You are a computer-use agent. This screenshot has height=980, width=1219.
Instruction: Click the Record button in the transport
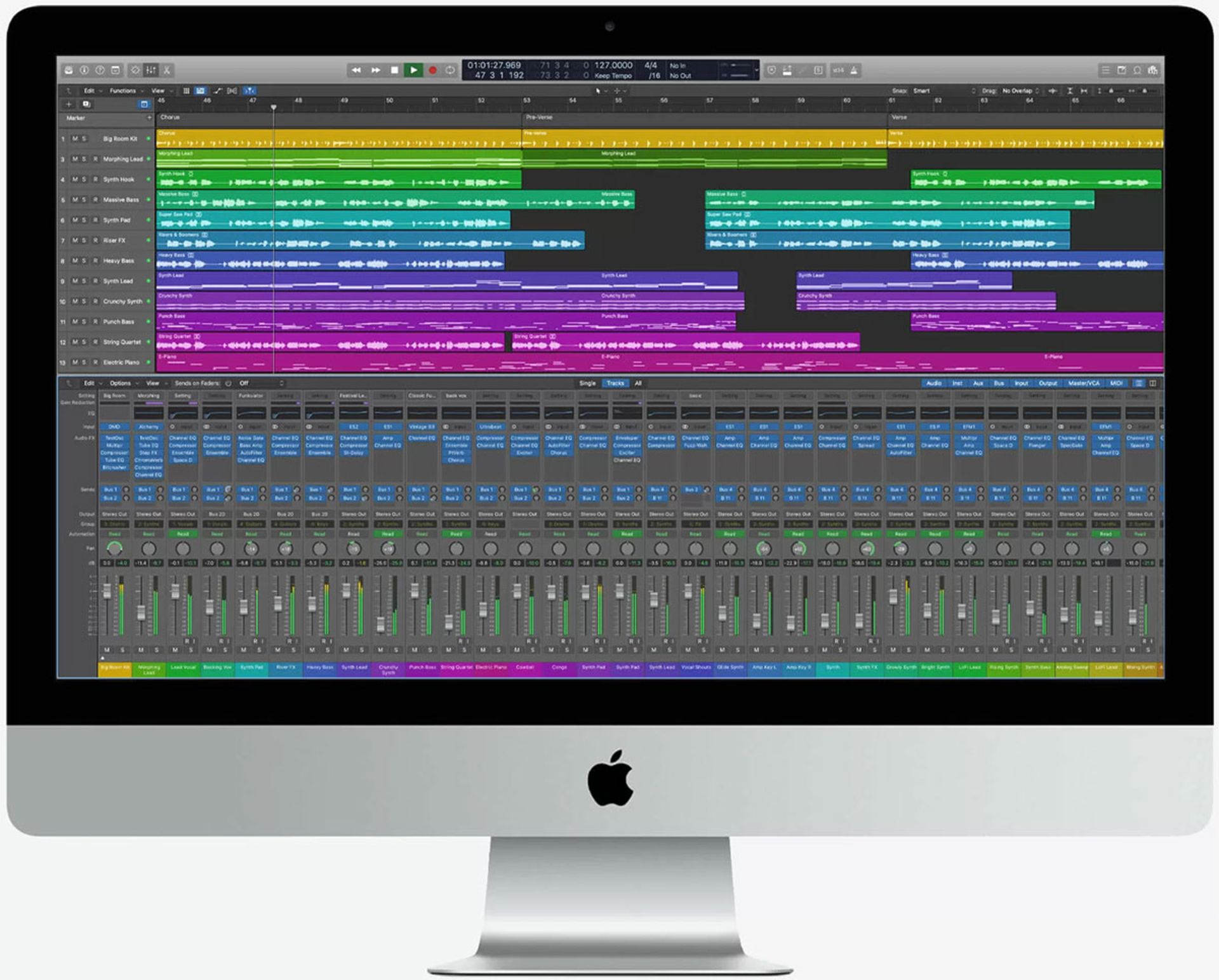tap(434, 70)
